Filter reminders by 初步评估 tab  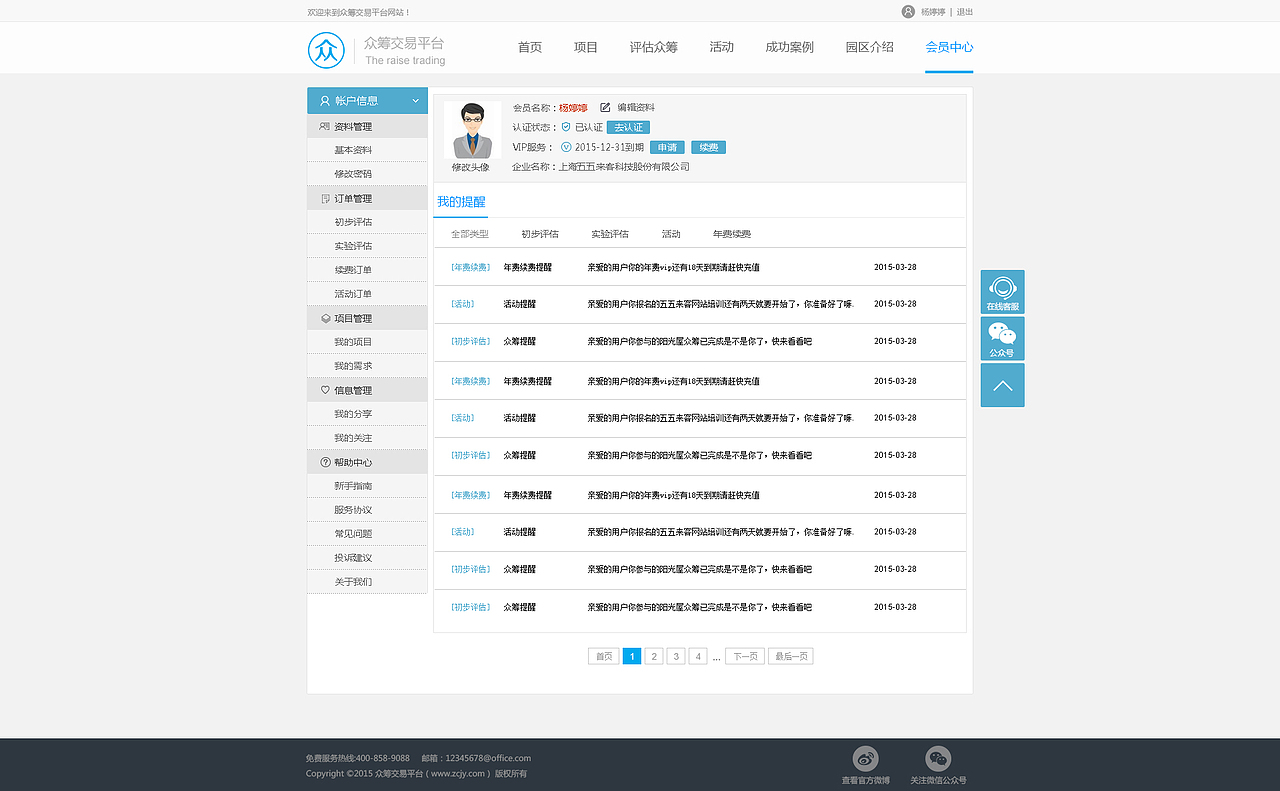[x=540, y=234]
